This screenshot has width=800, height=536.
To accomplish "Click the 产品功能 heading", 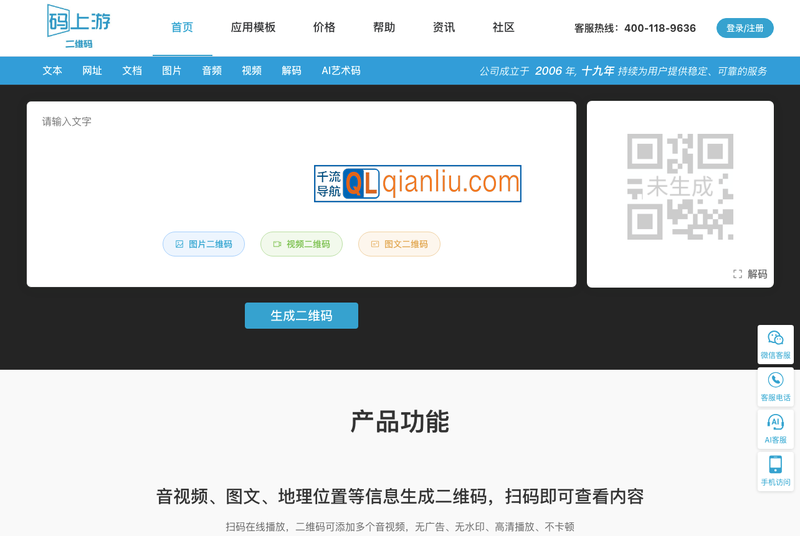I will click(x=399, y=422).
